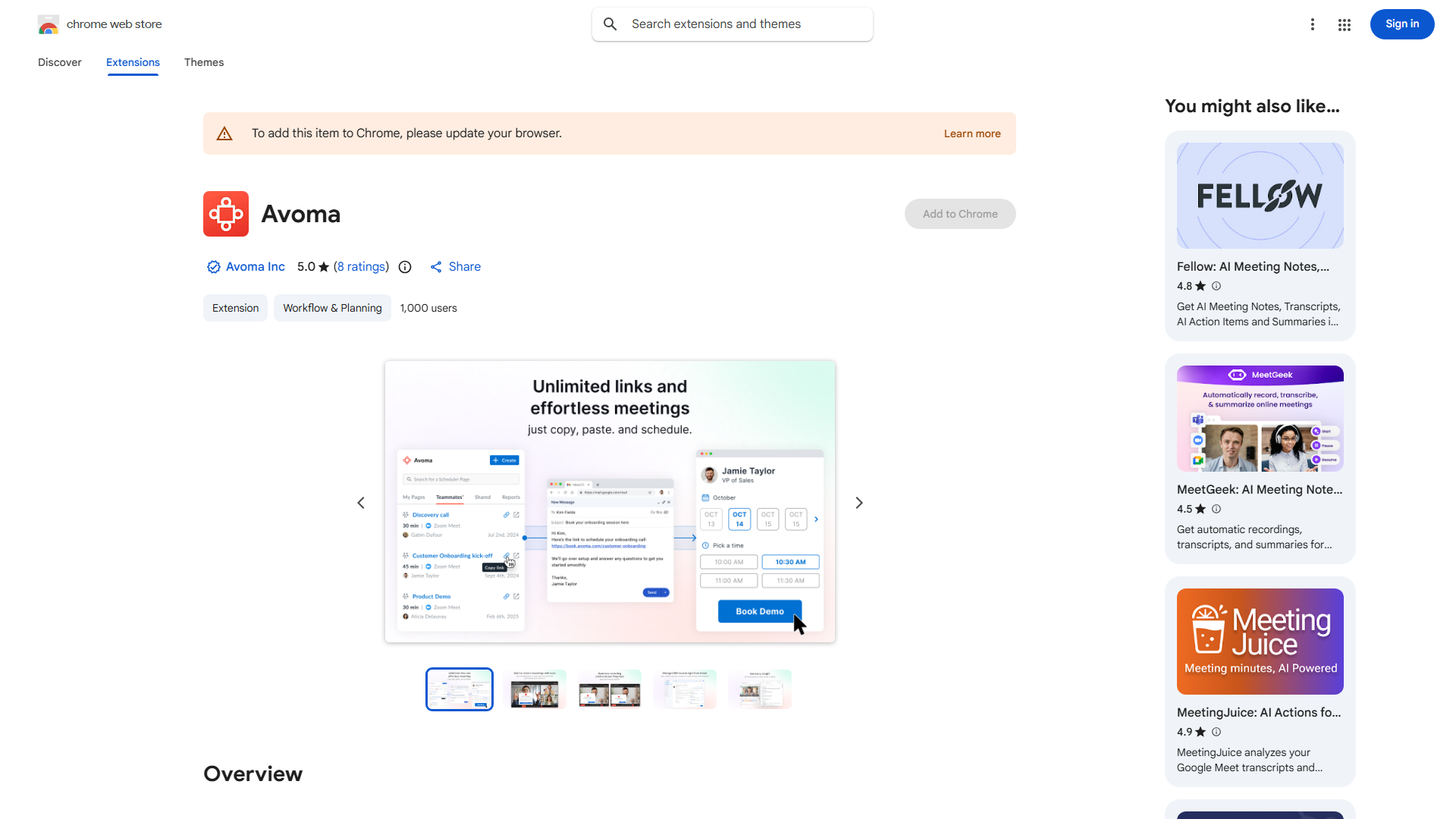This screenshot has height=819, width=1456.
Task: Click the ratings info icon beside 8 ratings
Action: coord(405,267)
